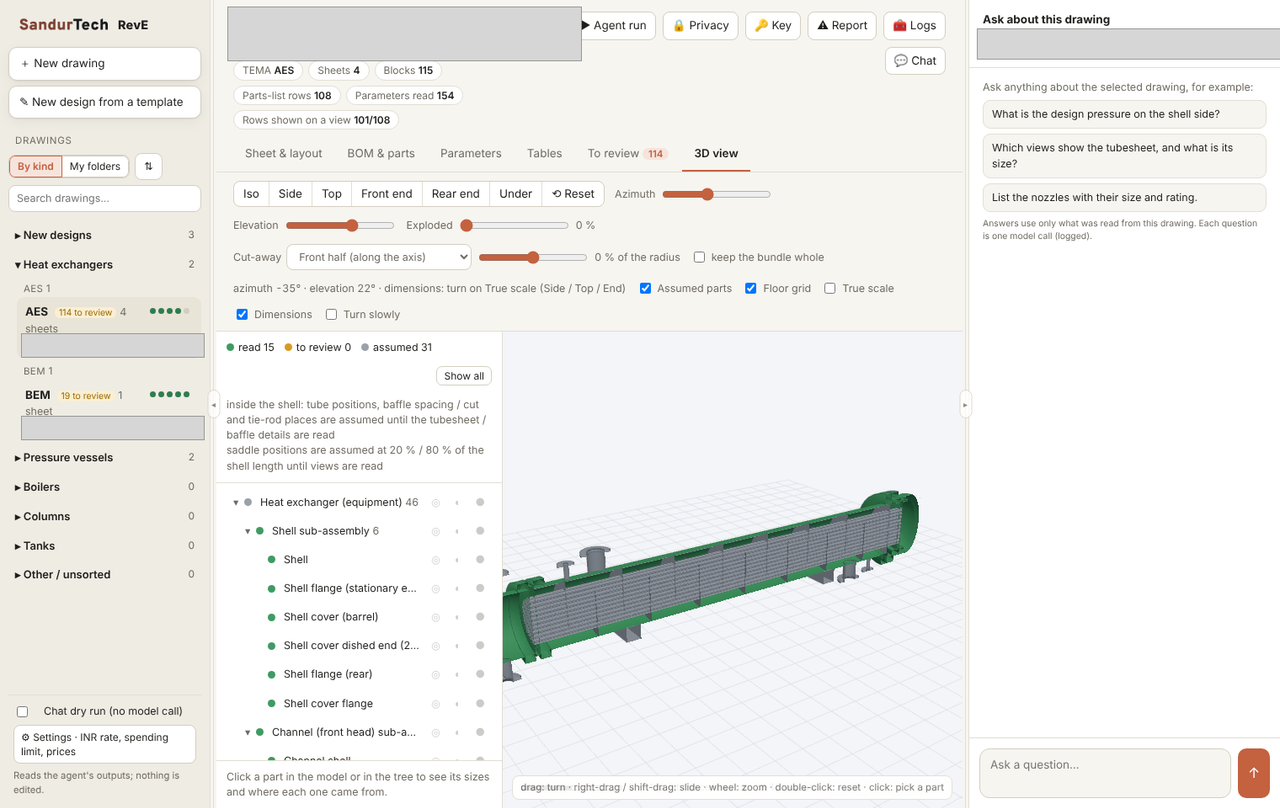Click the New drawing button

[x=105, y=63]
